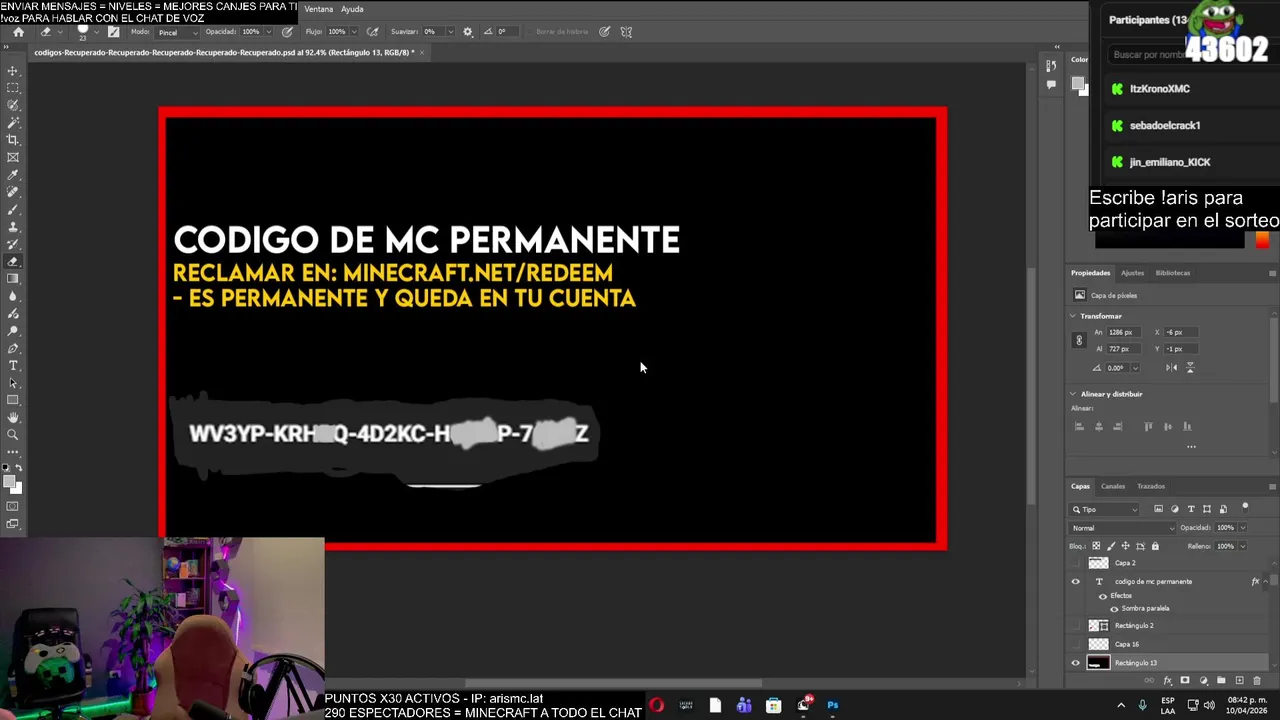The width and height of the screenshot is (1280, 720).
Task: Collapse the Transformar section
Action: pyautogui.click(x=1073, y=316)
